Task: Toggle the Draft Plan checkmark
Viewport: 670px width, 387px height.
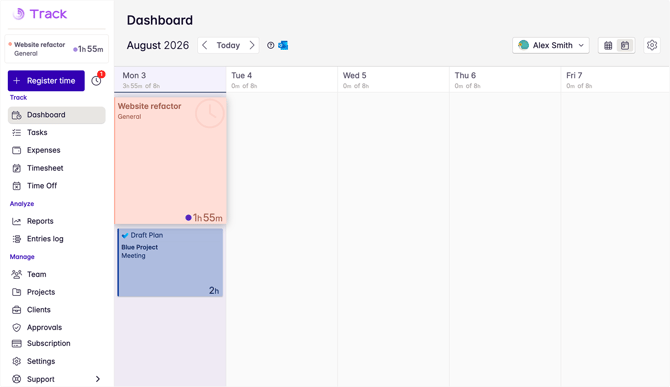Action: tap(125, 235)
